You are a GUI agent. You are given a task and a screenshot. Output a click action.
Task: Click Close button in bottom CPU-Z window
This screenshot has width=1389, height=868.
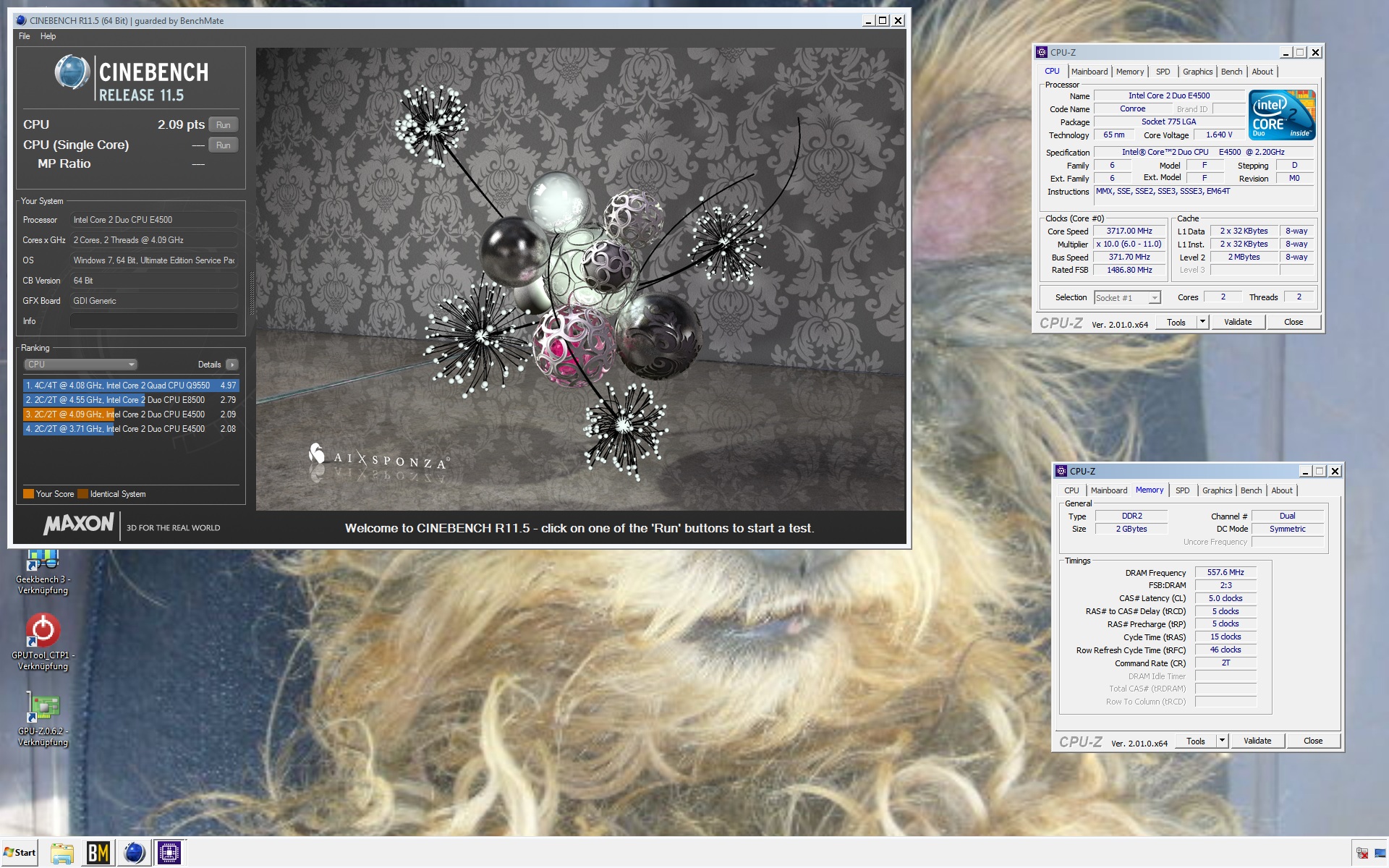1313,741
